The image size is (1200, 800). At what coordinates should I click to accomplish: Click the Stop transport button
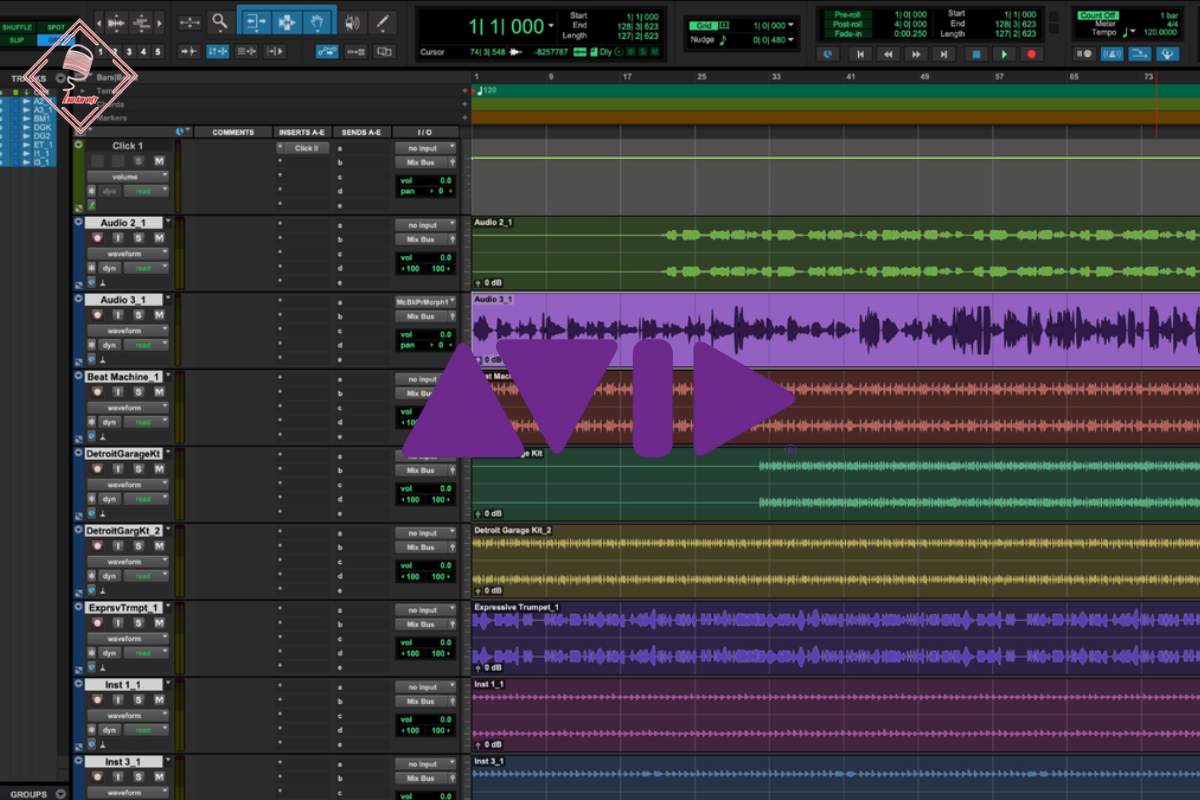click(x=977, y=54)
